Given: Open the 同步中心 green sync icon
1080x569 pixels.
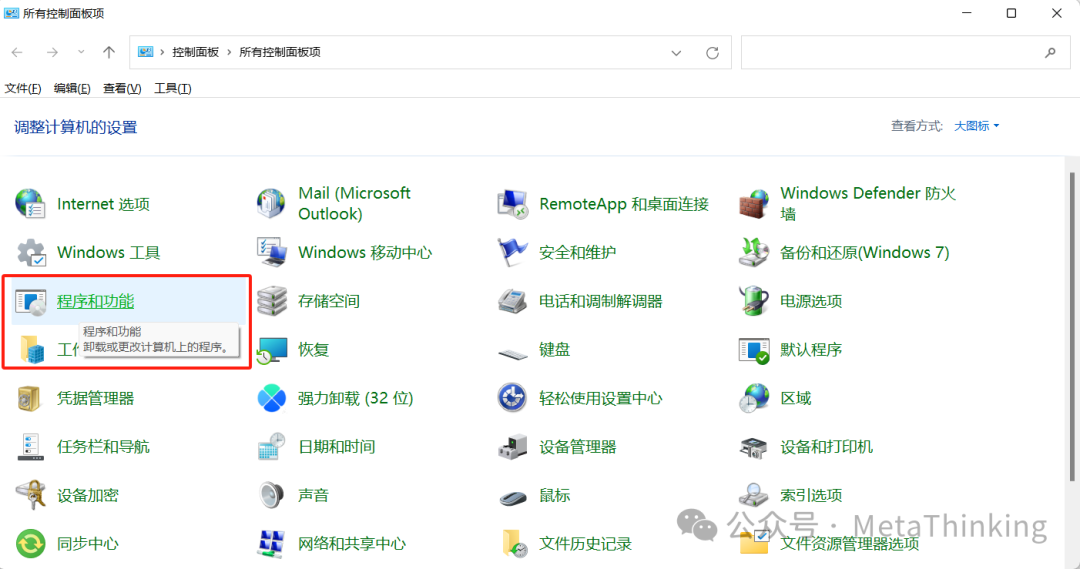Looking at the screenshot, I should (x=30, y=544).
